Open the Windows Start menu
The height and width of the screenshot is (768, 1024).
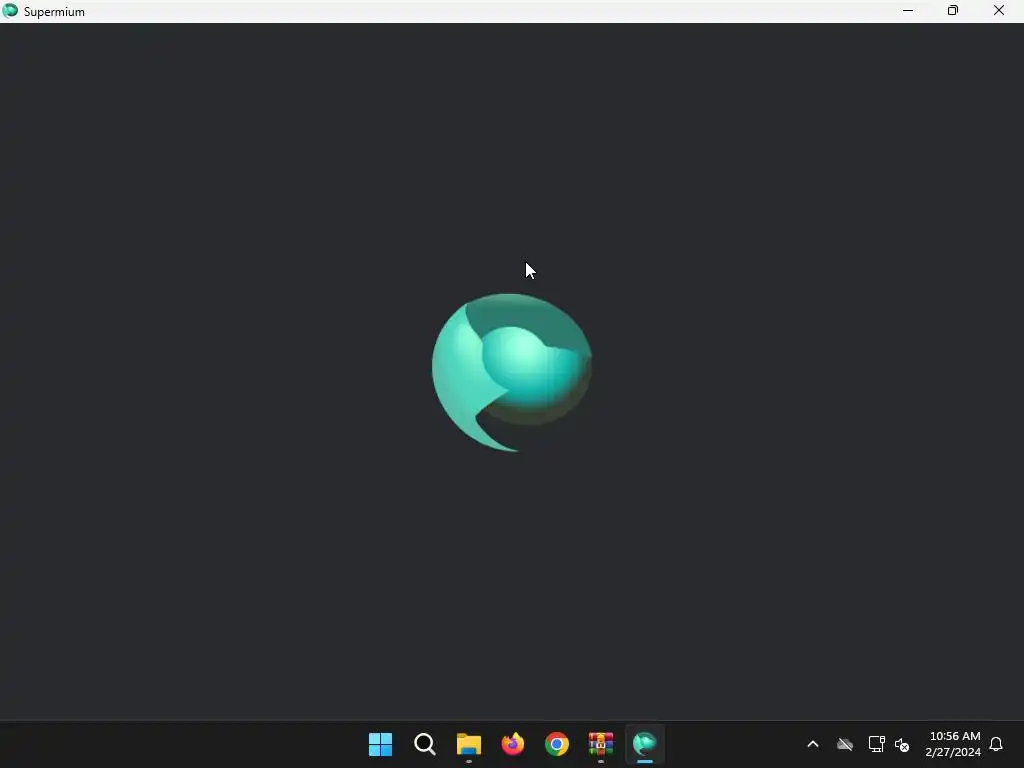pos(380,744)
